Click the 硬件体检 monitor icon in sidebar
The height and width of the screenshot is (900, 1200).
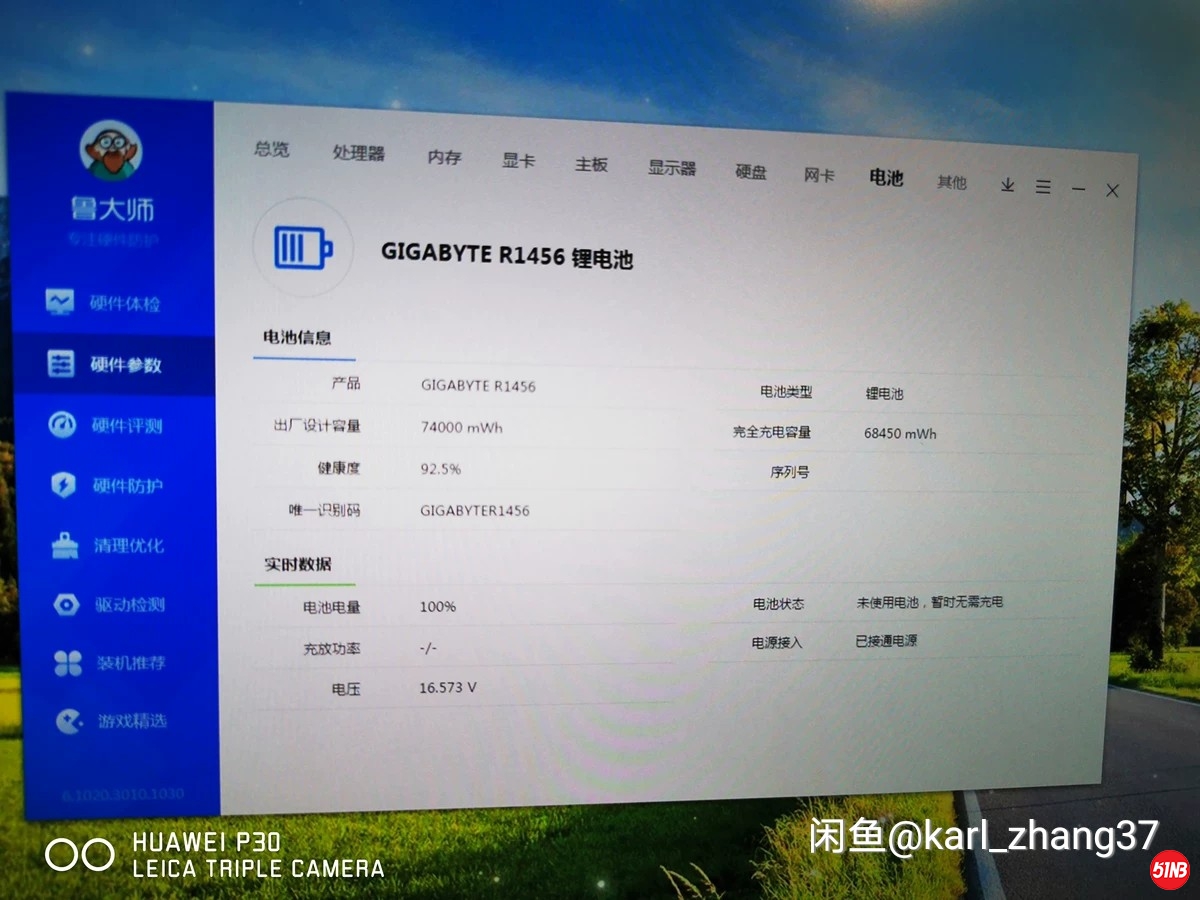pyautogui.click(x=60, y=302)
